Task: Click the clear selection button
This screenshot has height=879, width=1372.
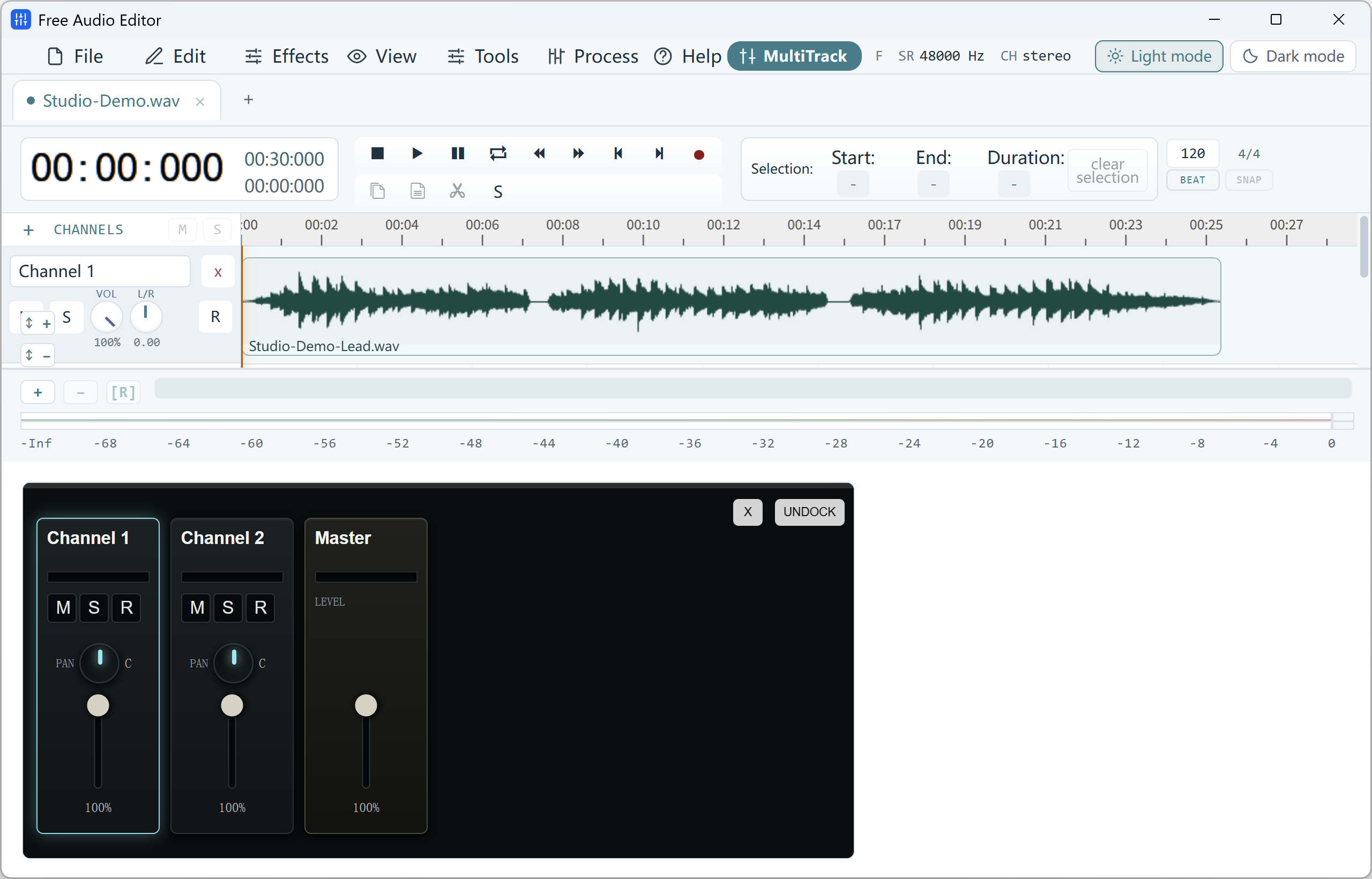Action: (1107, 170)
